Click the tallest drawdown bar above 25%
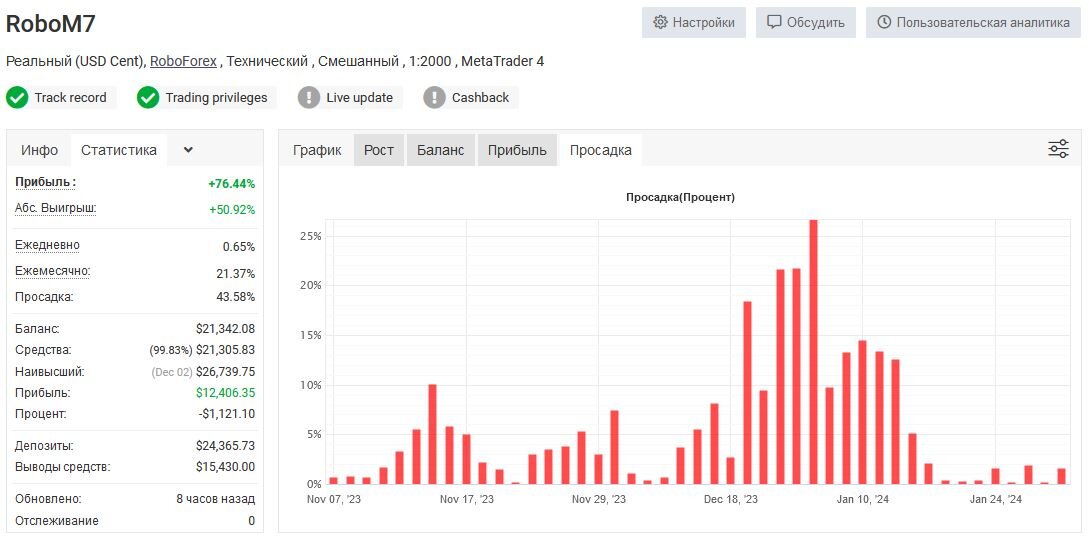The image size is (1089, 538). pyautogui.click(x=813, y=352)
